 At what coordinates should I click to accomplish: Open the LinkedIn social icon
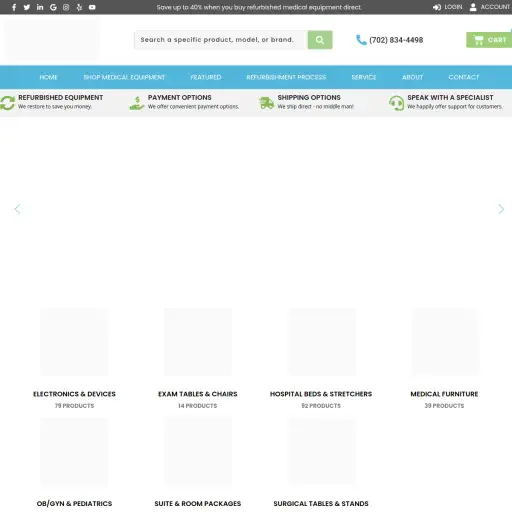pyautogui.click(x=40, y=7)
